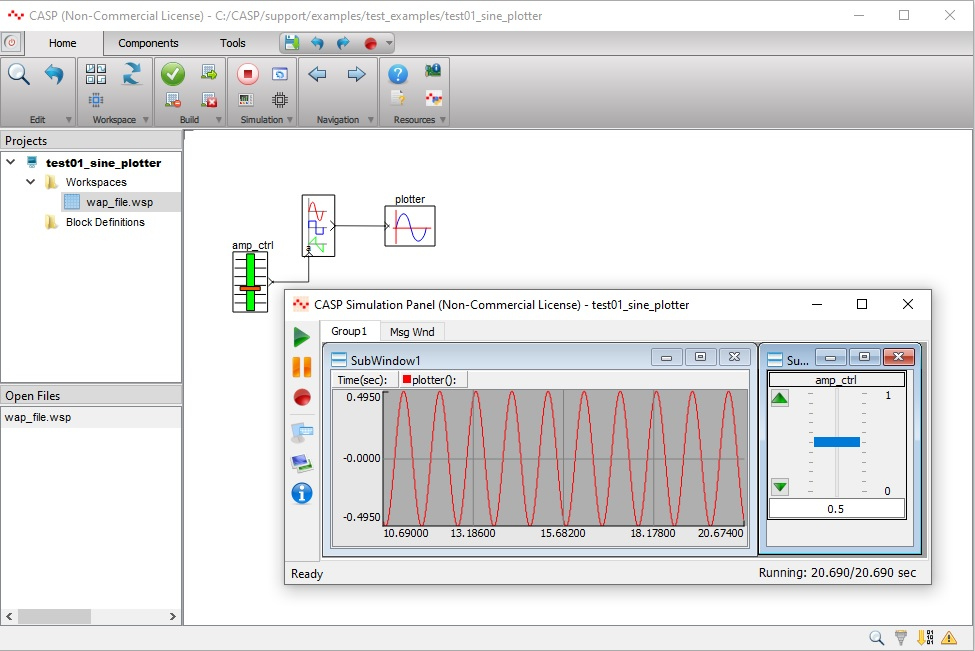Click the quick access undo arrow
This screenshot has height=651, width=975.
coord(318,43)
